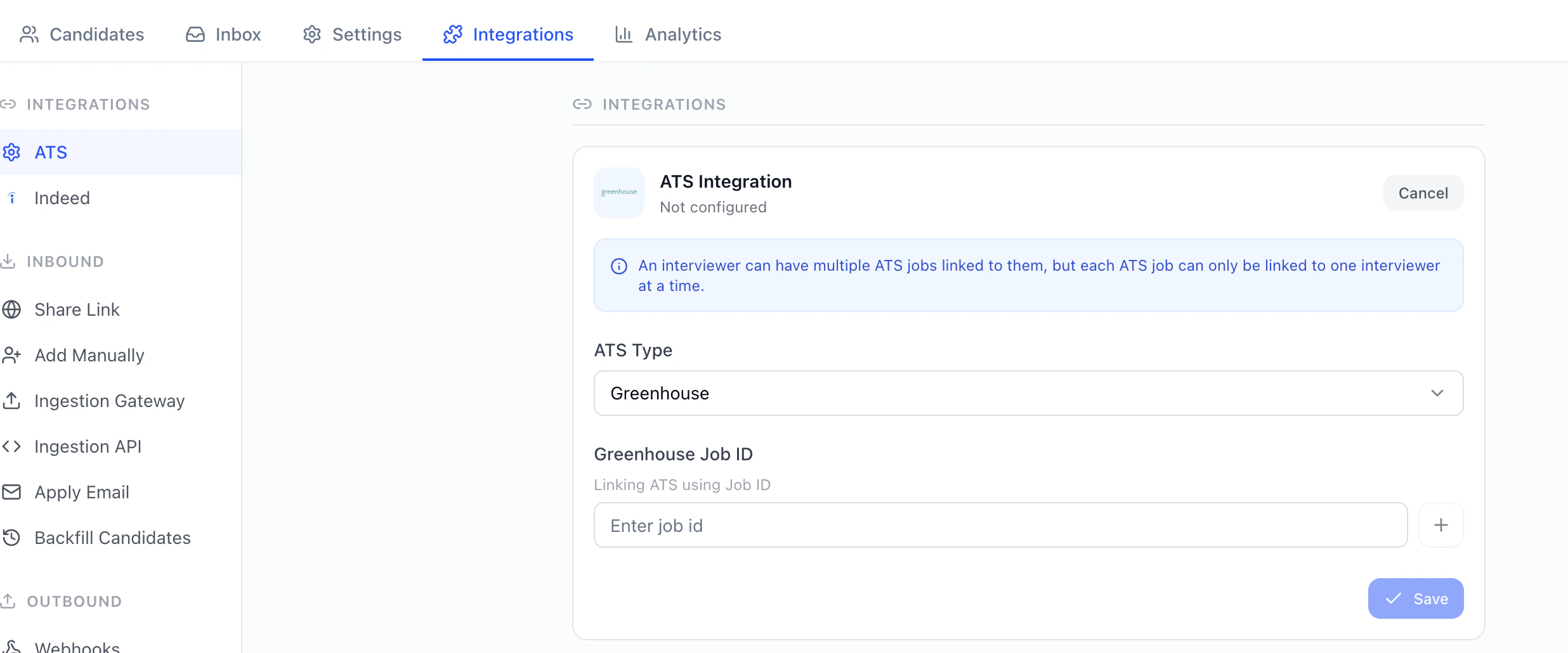Switch to the Inbox tab
The image size is (1568, 653).
(223, 34)
